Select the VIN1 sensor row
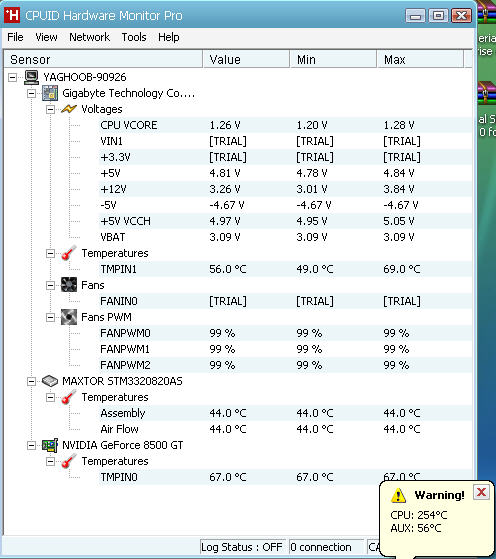The height and width of the screenshot is (559, 496). tap(285, 141)
